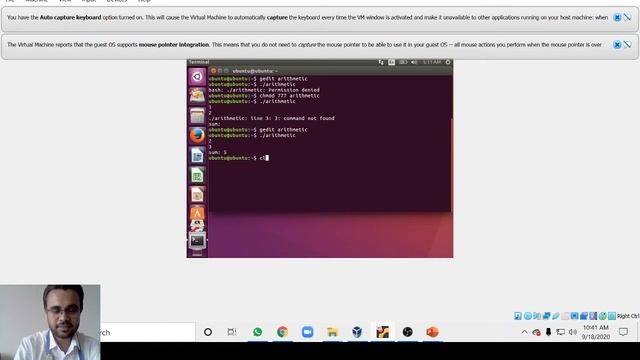This screenshot has width=640, height=360.
Task: Open the Windows clock showing 10:41 AM
Action: coord(596,332)
